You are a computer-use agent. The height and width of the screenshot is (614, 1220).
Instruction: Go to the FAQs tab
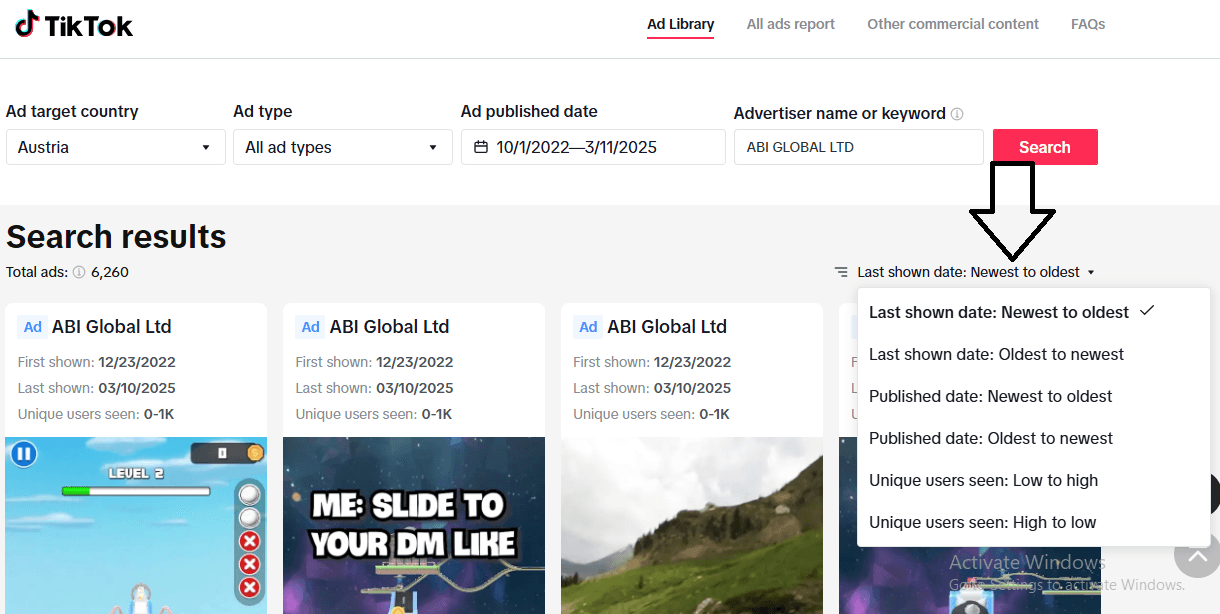pyautogui.click(x=1088, y=24)
